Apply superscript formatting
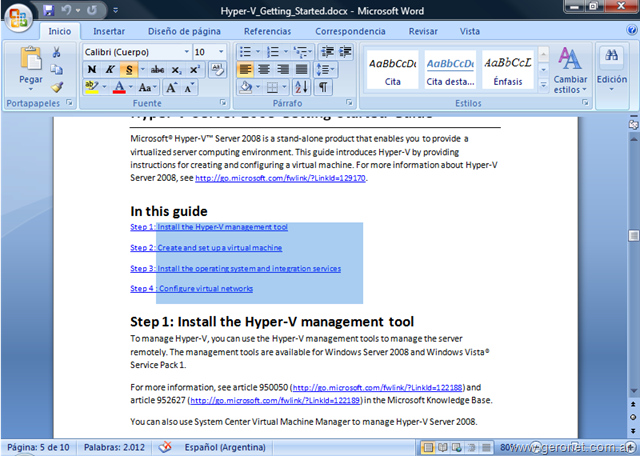This screenshot has width=640, height=456. point(195,70)
